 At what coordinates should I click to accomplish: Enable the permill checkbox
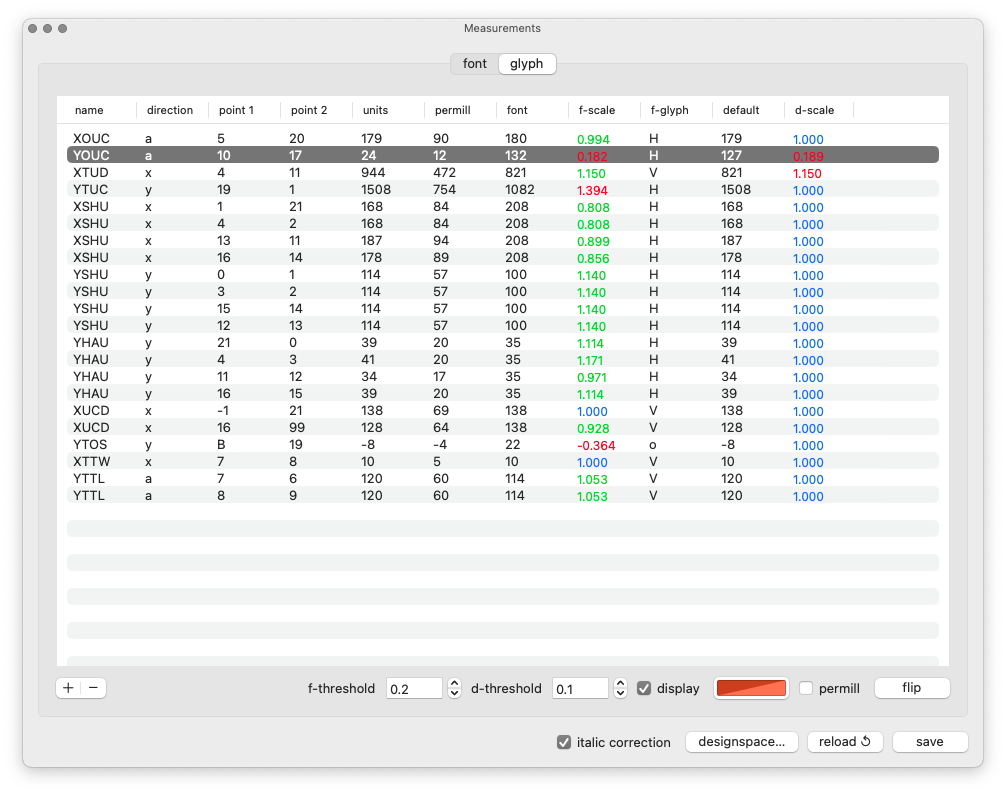pyautogui.click(x=806, y=688)
